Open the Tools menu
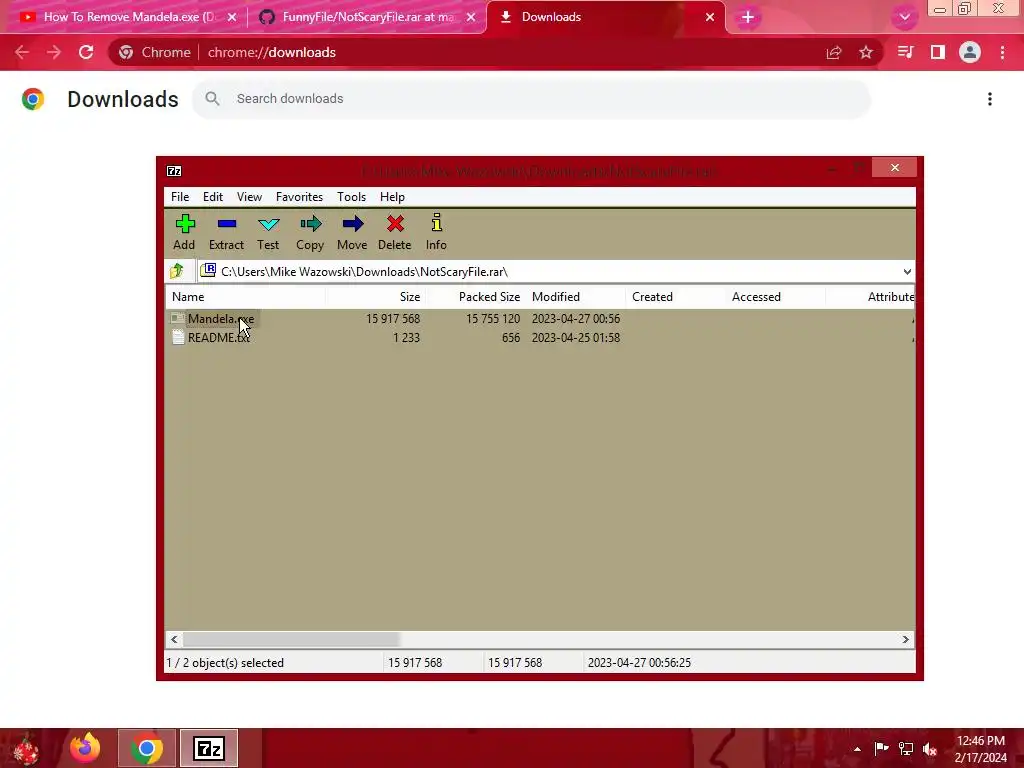This screenshot has height=768, width=1024. point(351,197)
